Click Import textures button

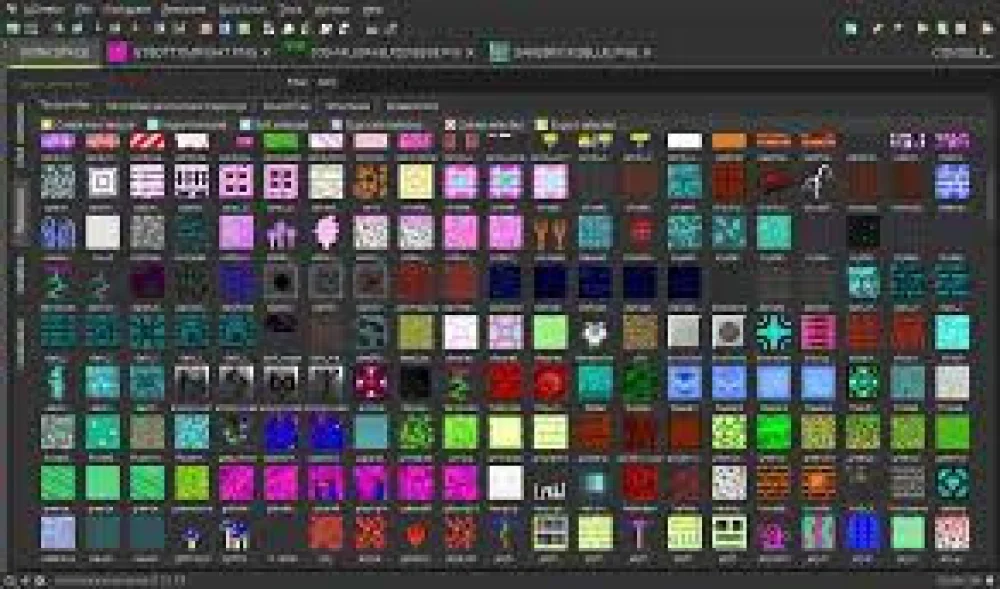pos(187,125)
